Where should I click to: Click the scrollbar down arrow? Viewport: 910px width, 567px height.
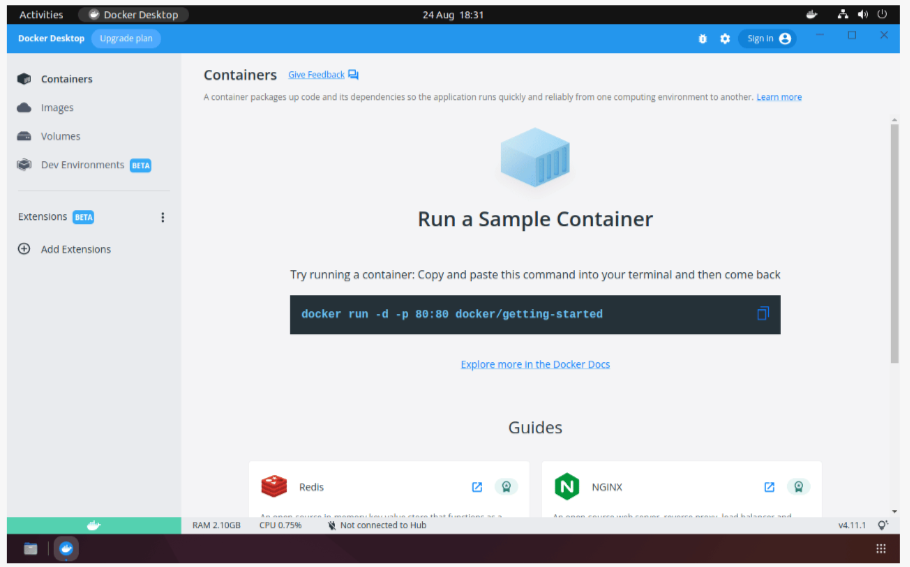pyautogui.click(x=894, y=511)
